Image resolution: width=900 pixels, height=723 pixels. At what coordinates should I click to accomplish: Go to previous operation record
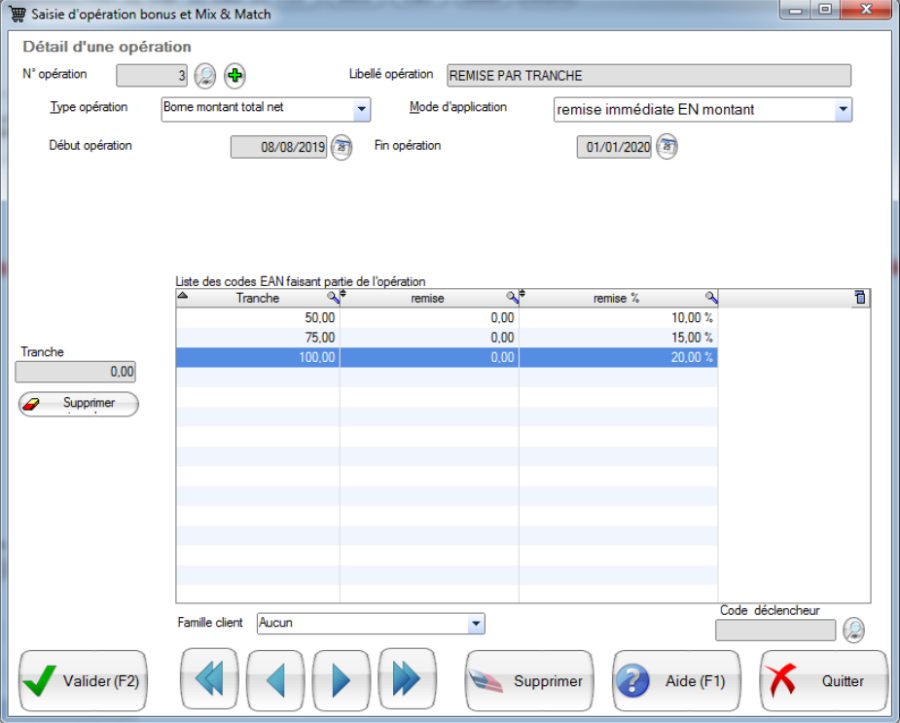[x=275, y=680]
